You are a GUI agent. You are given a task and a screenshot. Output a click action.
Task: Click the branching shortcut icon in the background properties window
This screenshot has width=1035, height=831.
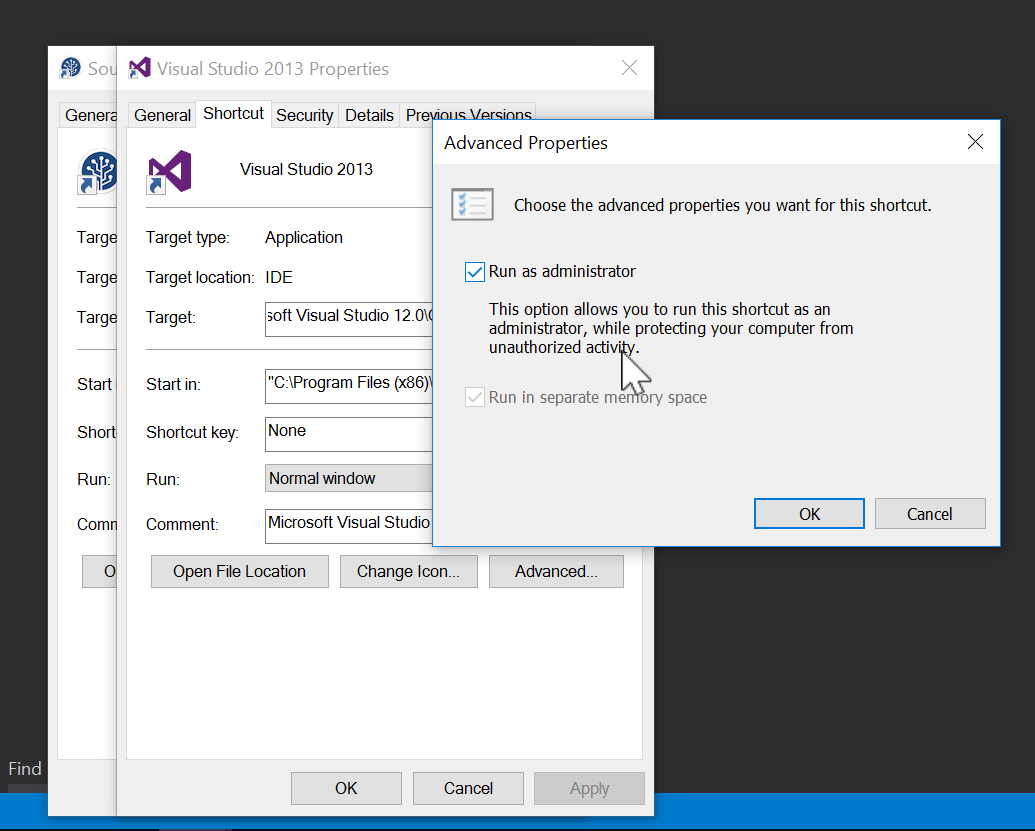[x=98, y=172]
